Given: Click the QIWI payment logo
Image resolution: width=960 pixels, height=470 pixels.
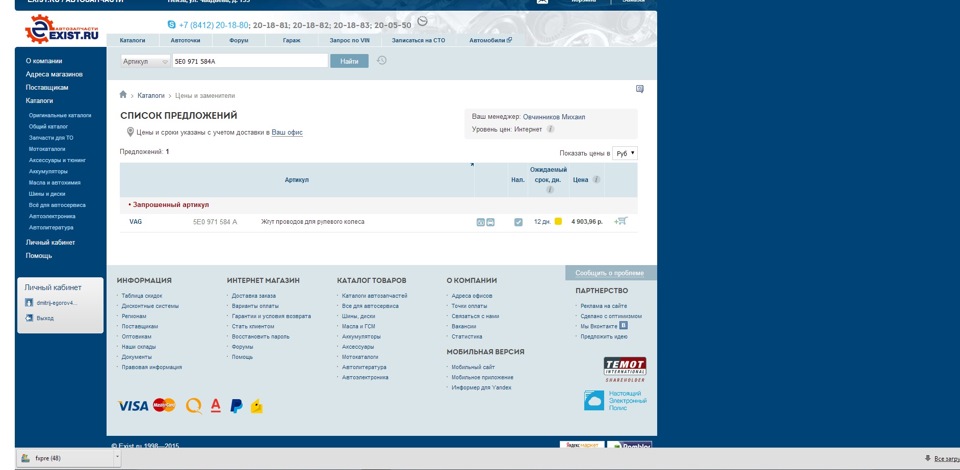Looking at the screenshot, I should [x=194, y=405].
